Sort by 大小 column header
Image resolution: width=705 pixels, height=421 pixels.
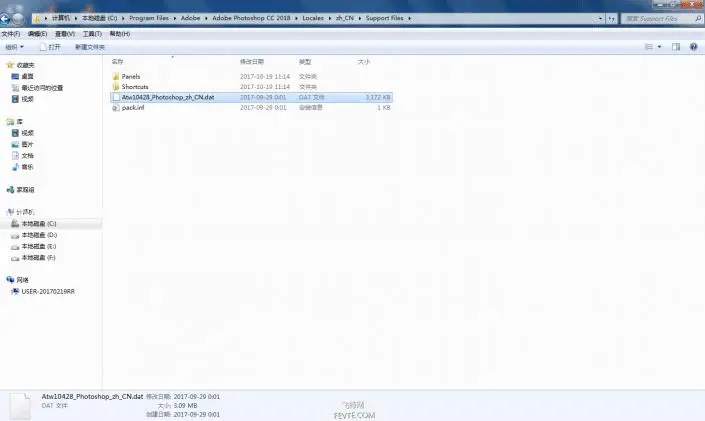pos(364,62)
